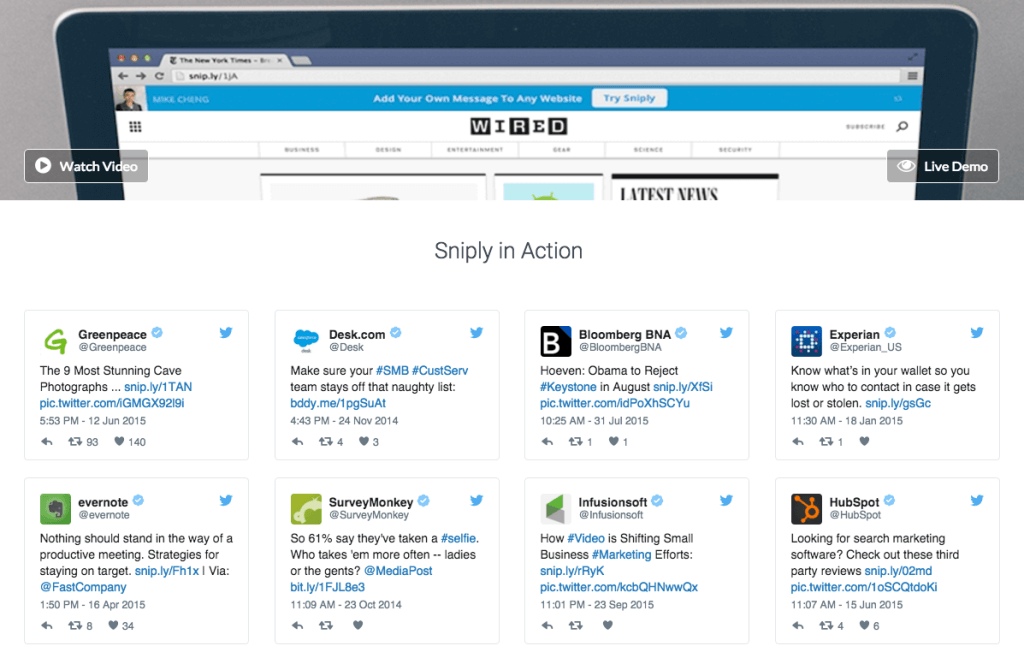Like the SurveyMonkey tweet
The height and width of the screenshot is (658, 1024).
coord(358,625)
